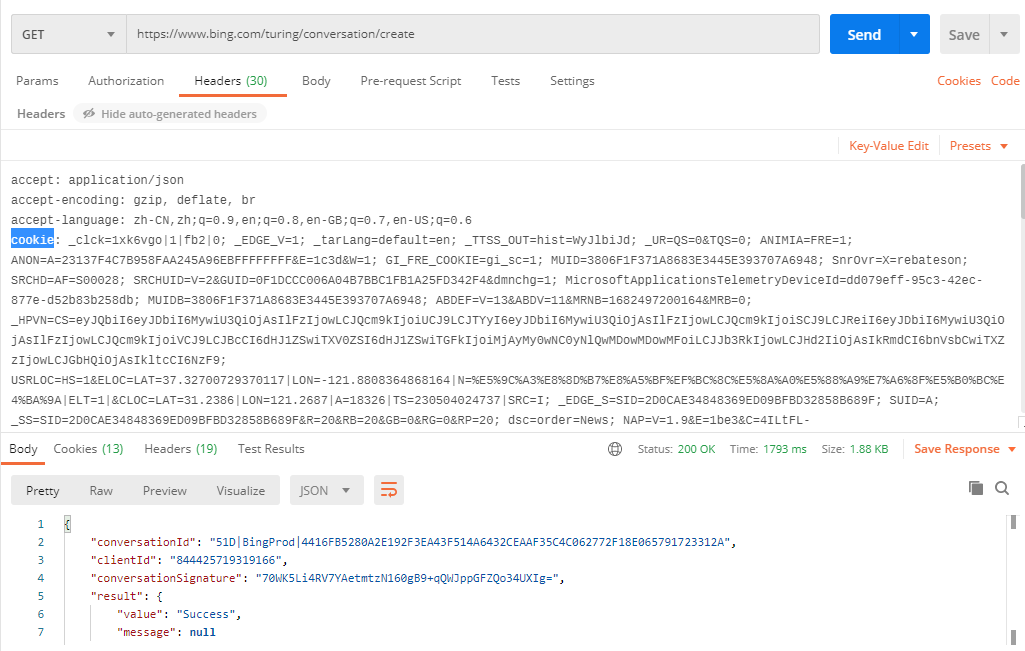The height and width of the screenshot is (651, 1025).
Task: Click the Send button
Action: point(863,33)
